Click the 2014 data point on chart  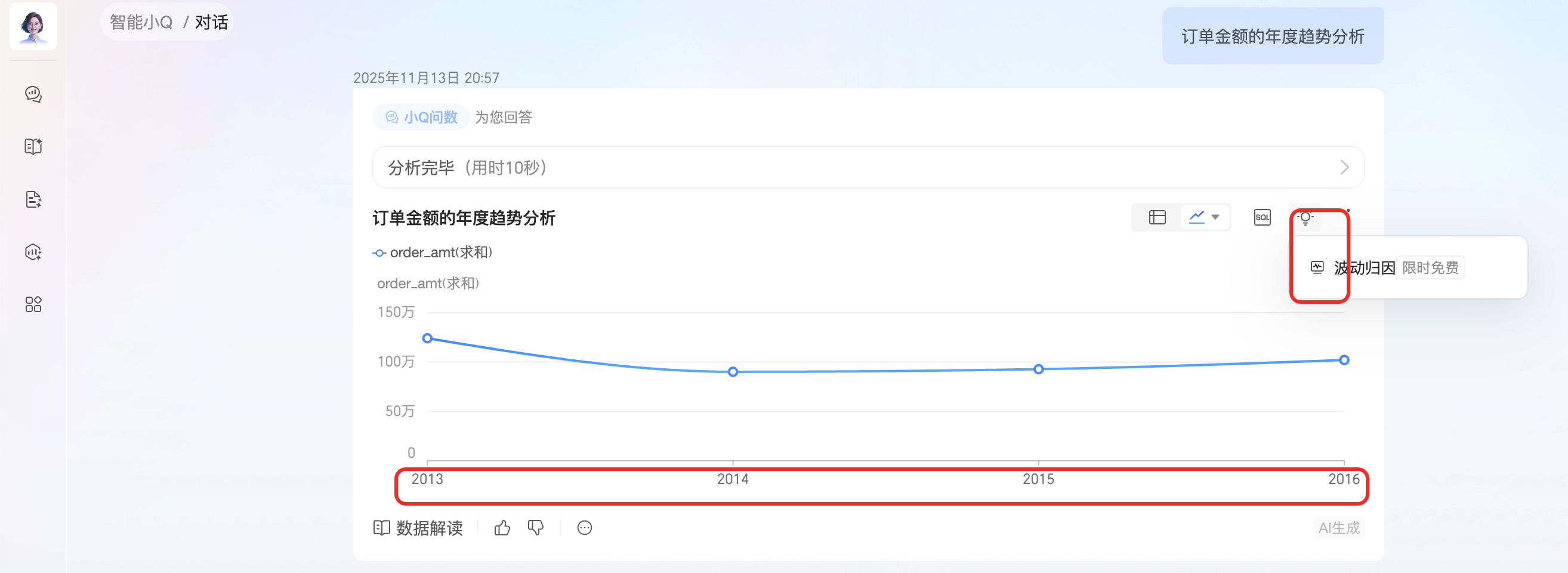pyautogui.click(x=733, y=371)
